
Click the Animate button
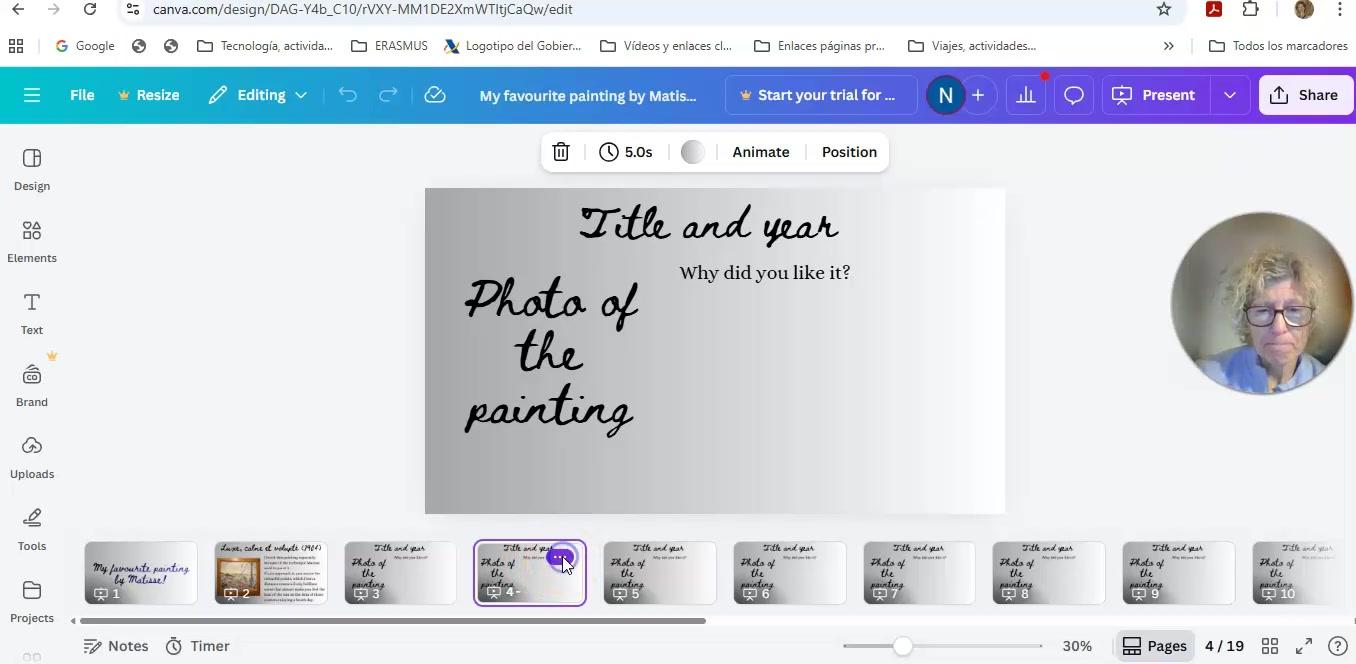coord(761,152)
